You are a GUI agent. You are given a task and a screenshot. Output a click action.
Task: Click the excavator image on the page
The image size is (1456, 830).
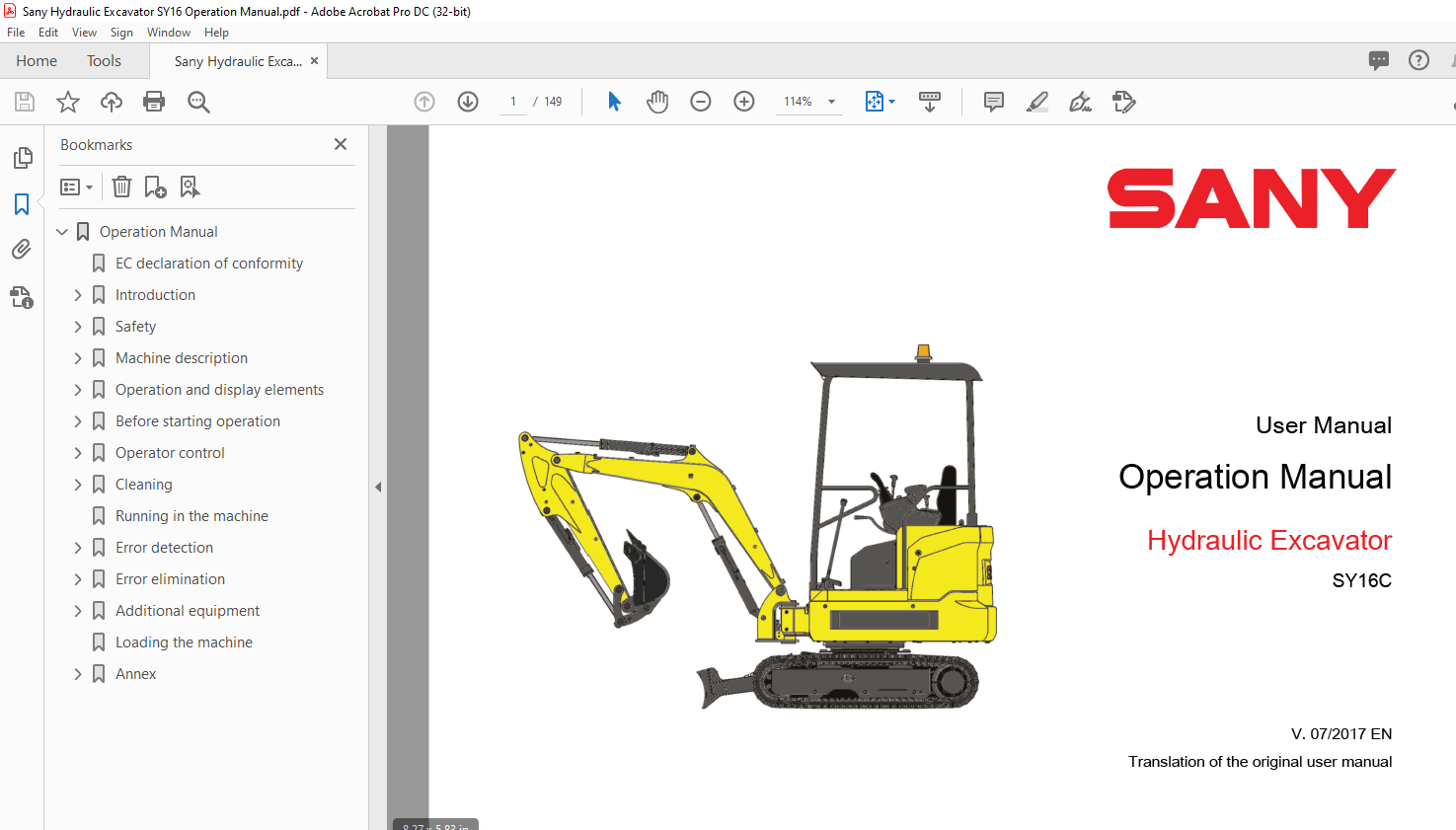(x=757, y=528)
